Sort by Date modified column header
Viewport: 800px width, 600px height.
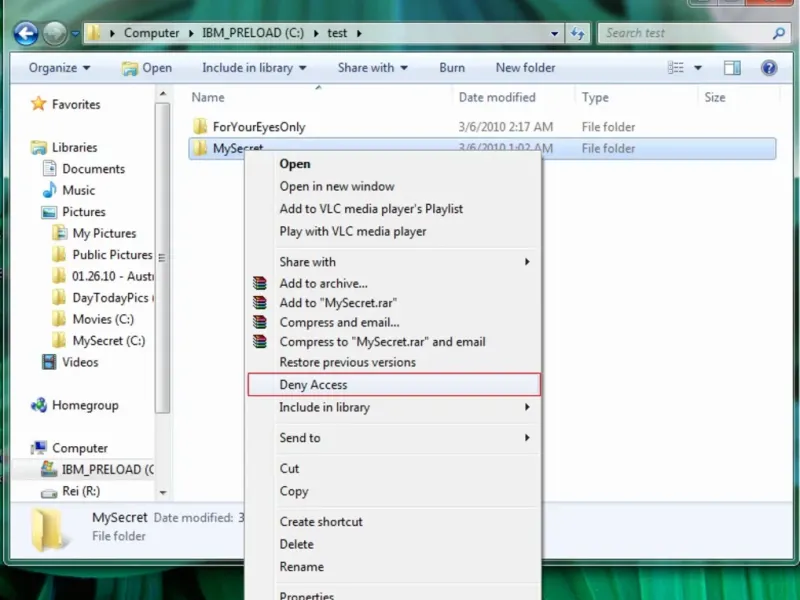click(497, 97)
